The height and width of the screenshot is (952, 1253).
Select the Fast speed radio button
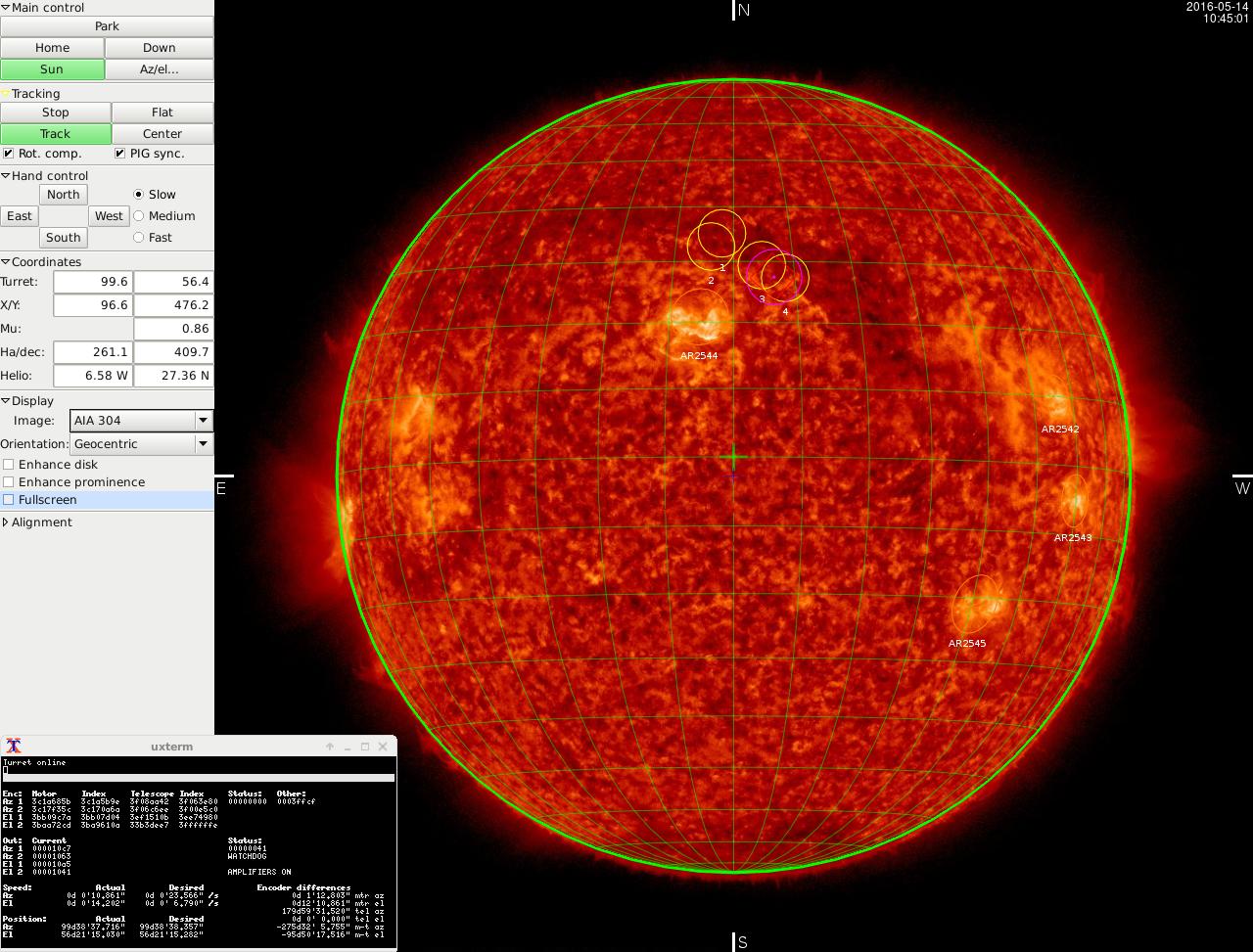tap(138, 238)
